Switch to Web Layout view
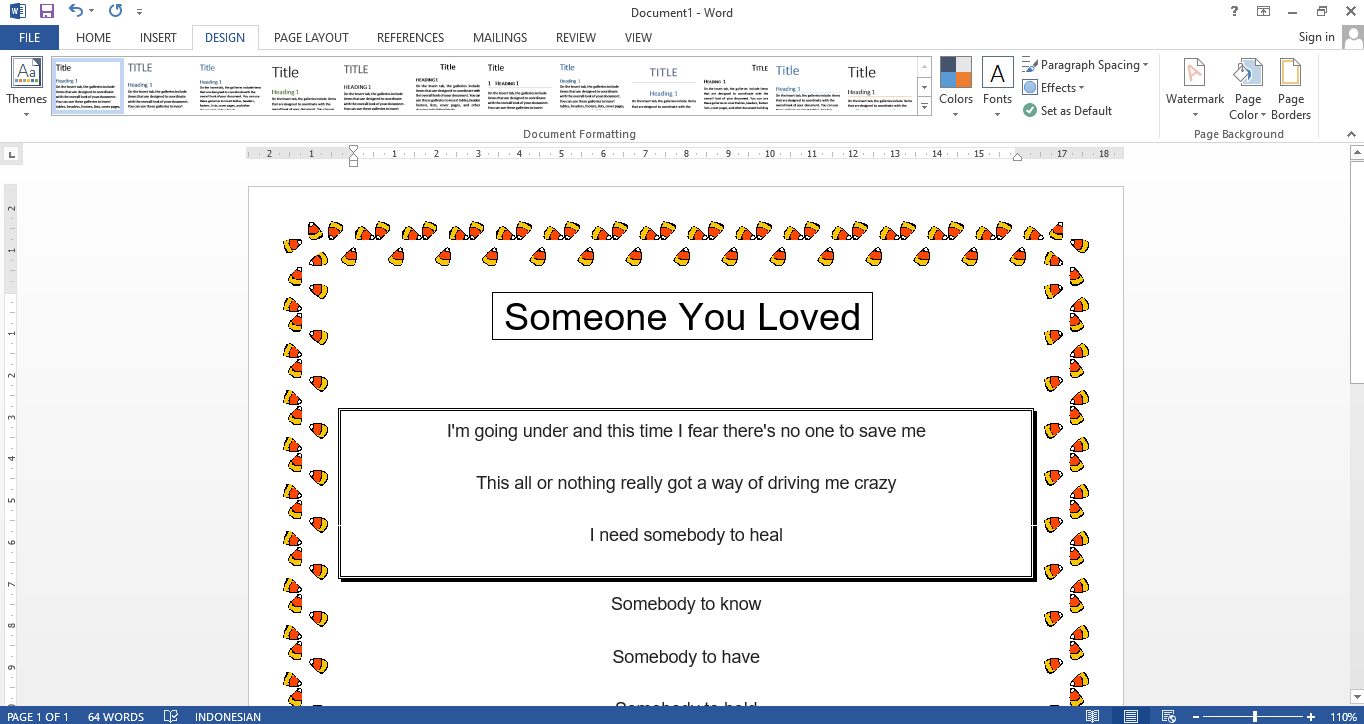Viewport: 1364px width, 724px height. click(x=1167, y=716)
